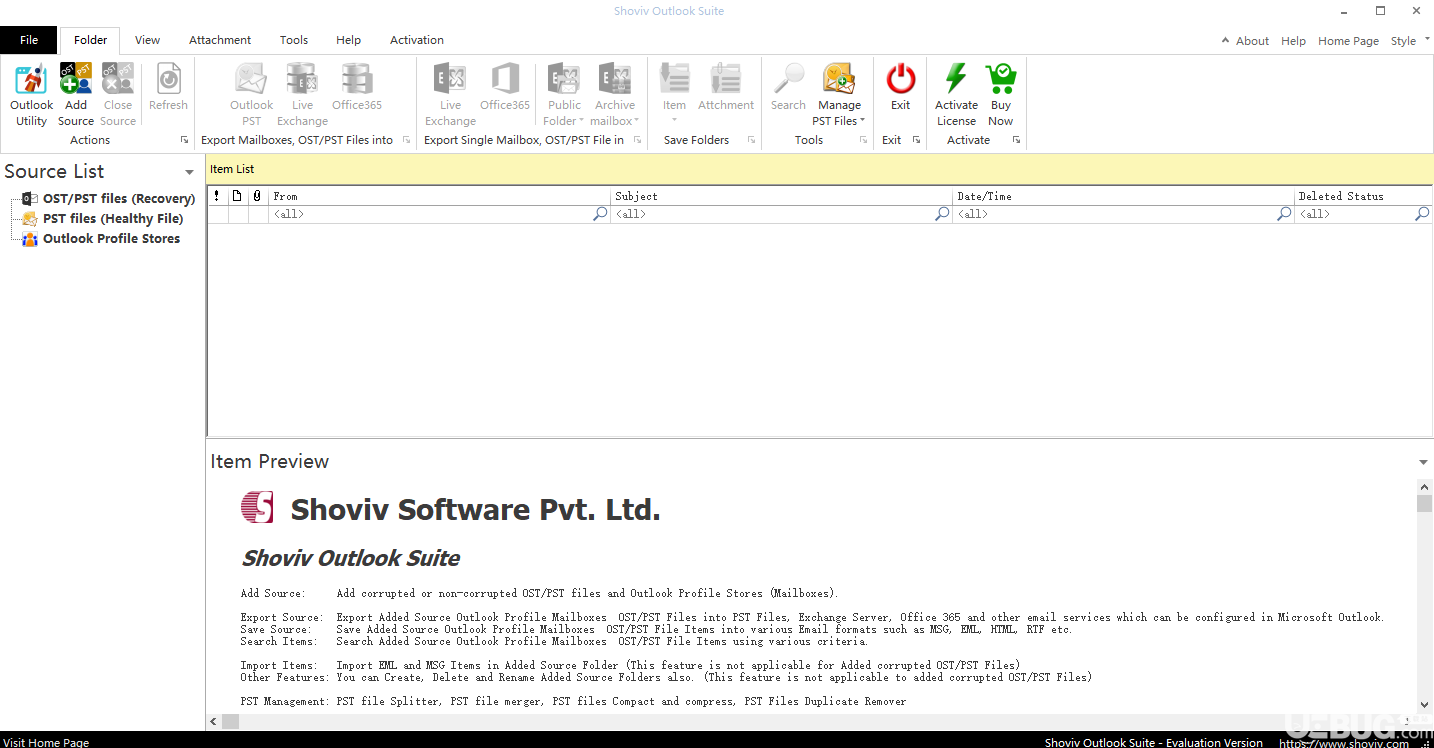Image resolution: width=1434 pixels, height=748 pixels.
Task: Open the Help ribbon tab
Action: (x=348, y=40)
